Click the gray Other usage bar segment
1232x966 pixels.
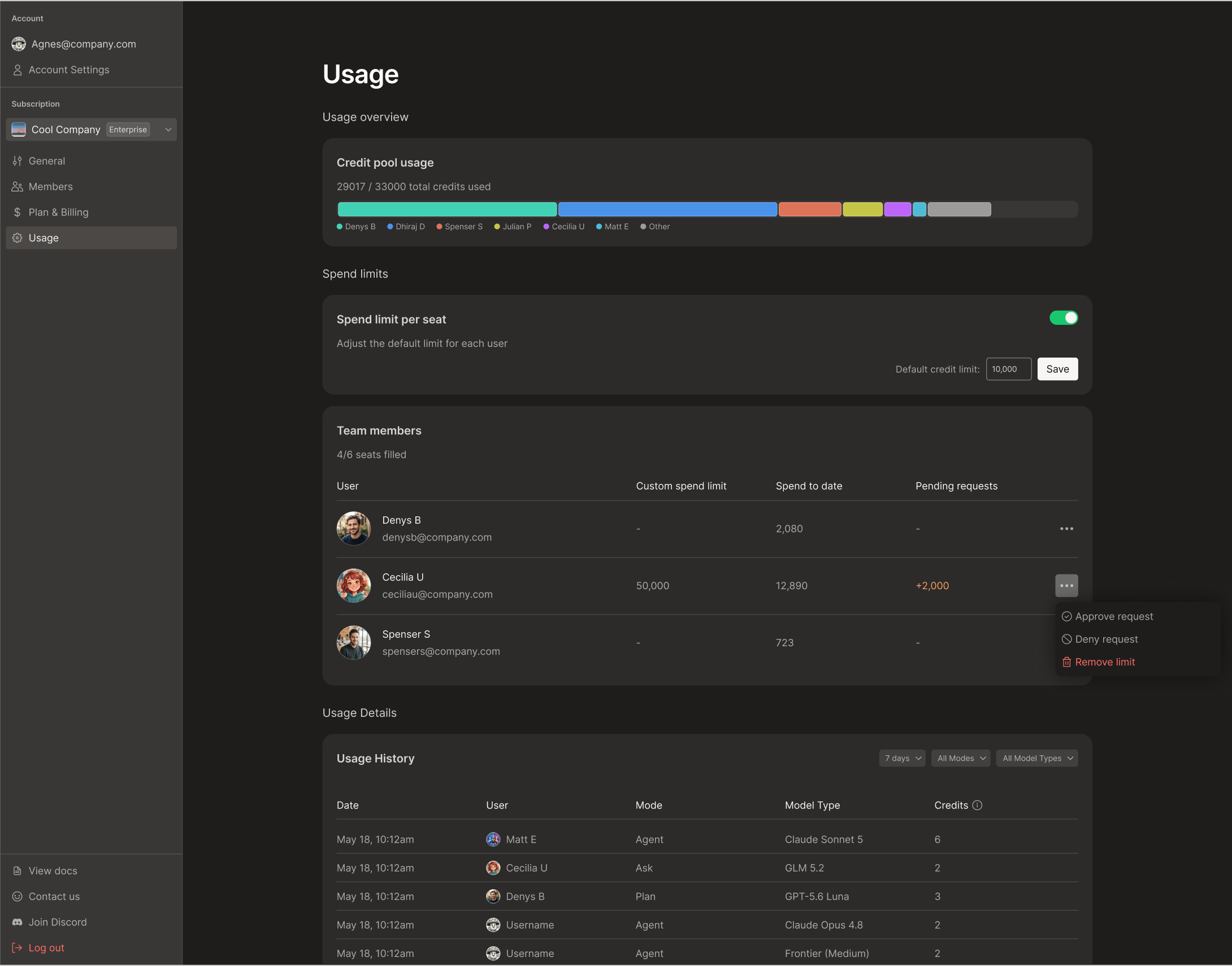click(x=960, y=209)
